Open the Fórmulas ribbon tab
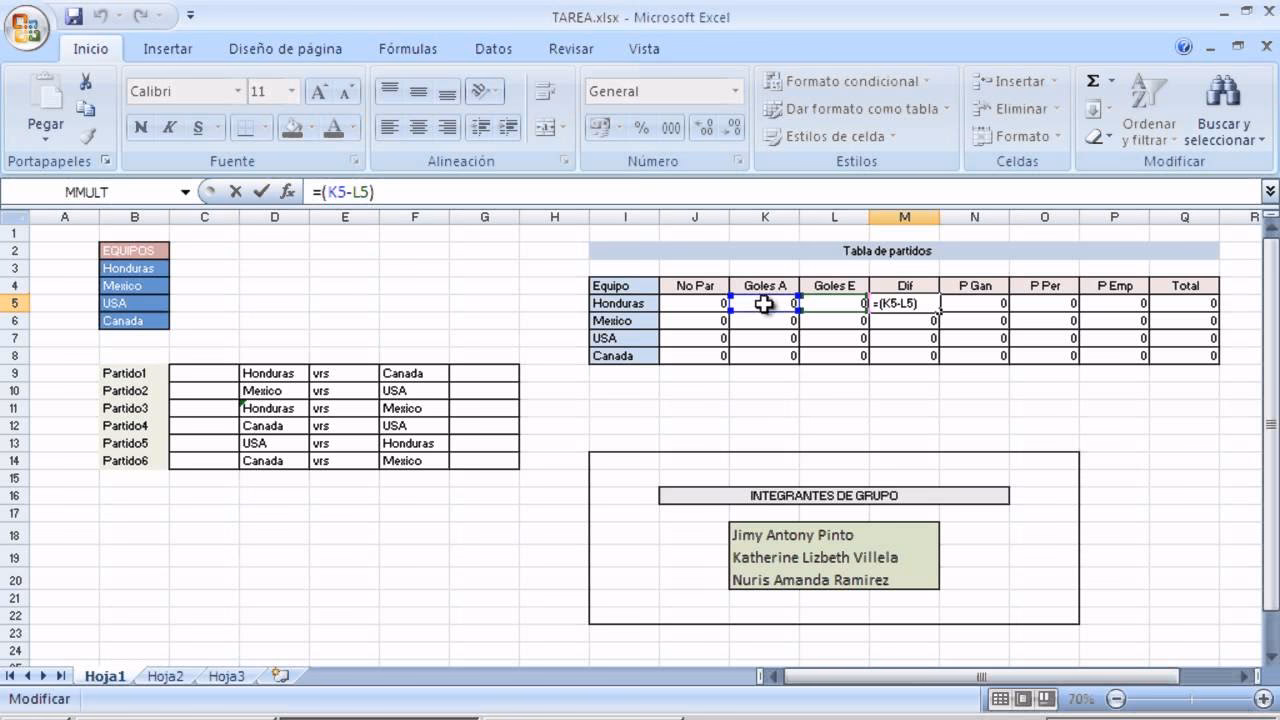This screenshot has width=1280, height=720. coord(407,48)
